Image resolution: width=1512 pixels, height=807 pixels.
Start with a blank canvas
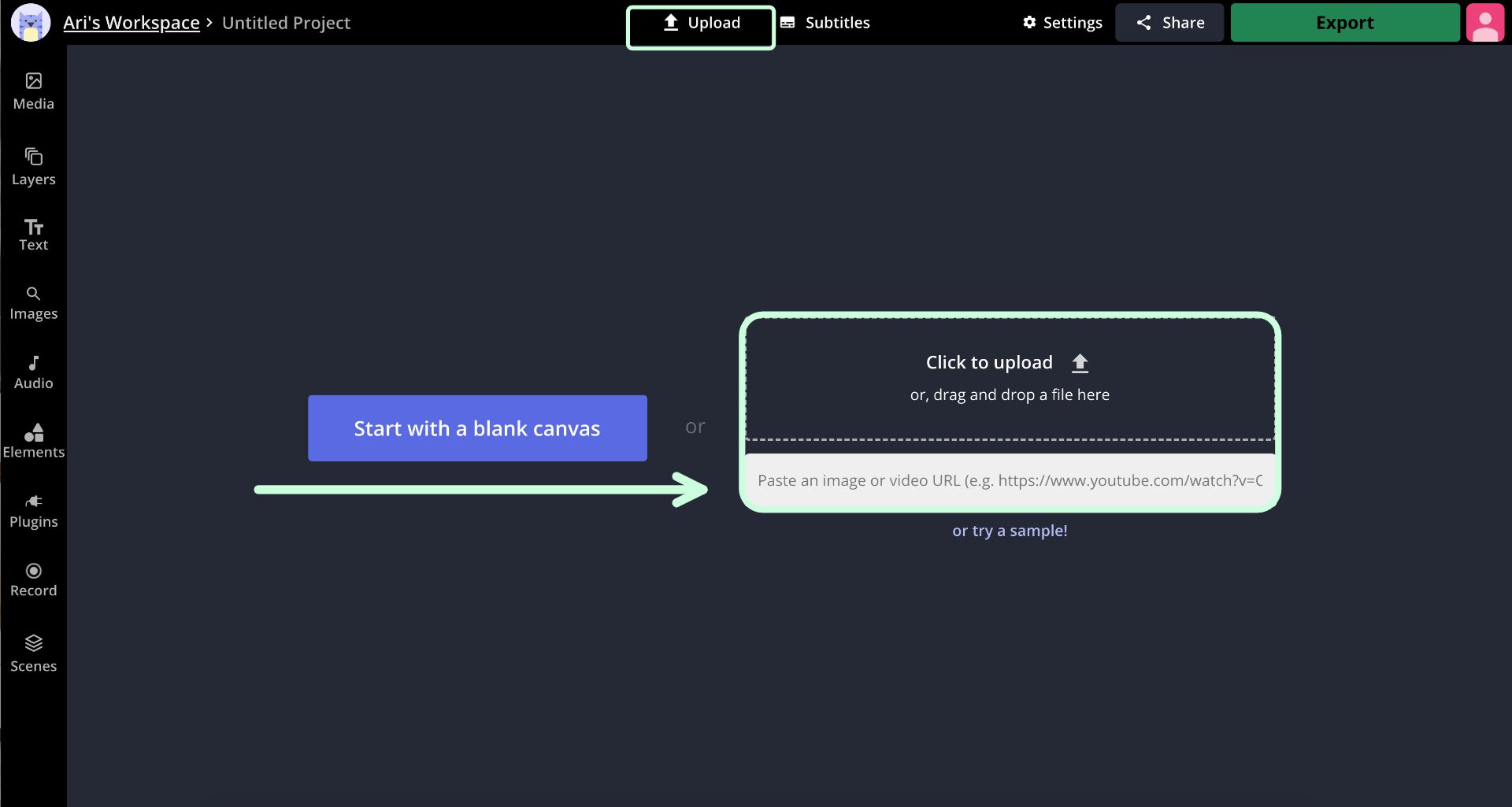tap(477, 428)
